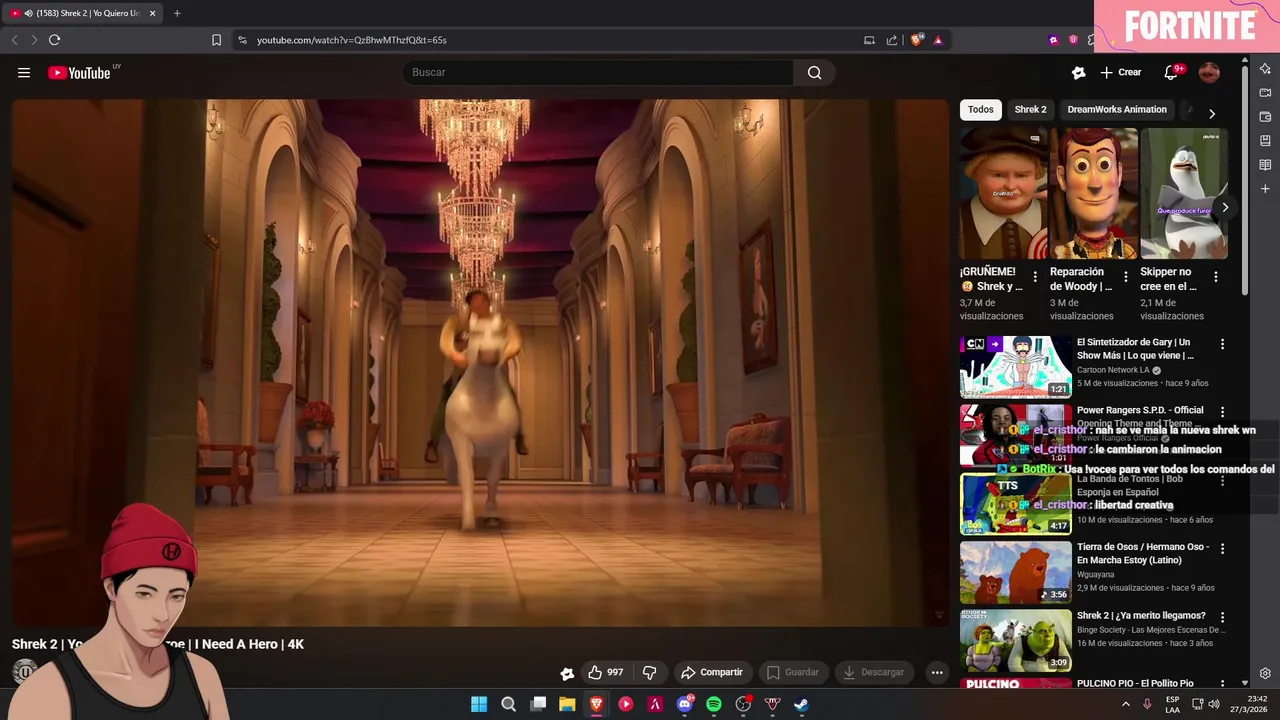Open options for Power Rangers S.P.D. video
Viewport: 1280px width, 720px height.
pos(1222,412)
